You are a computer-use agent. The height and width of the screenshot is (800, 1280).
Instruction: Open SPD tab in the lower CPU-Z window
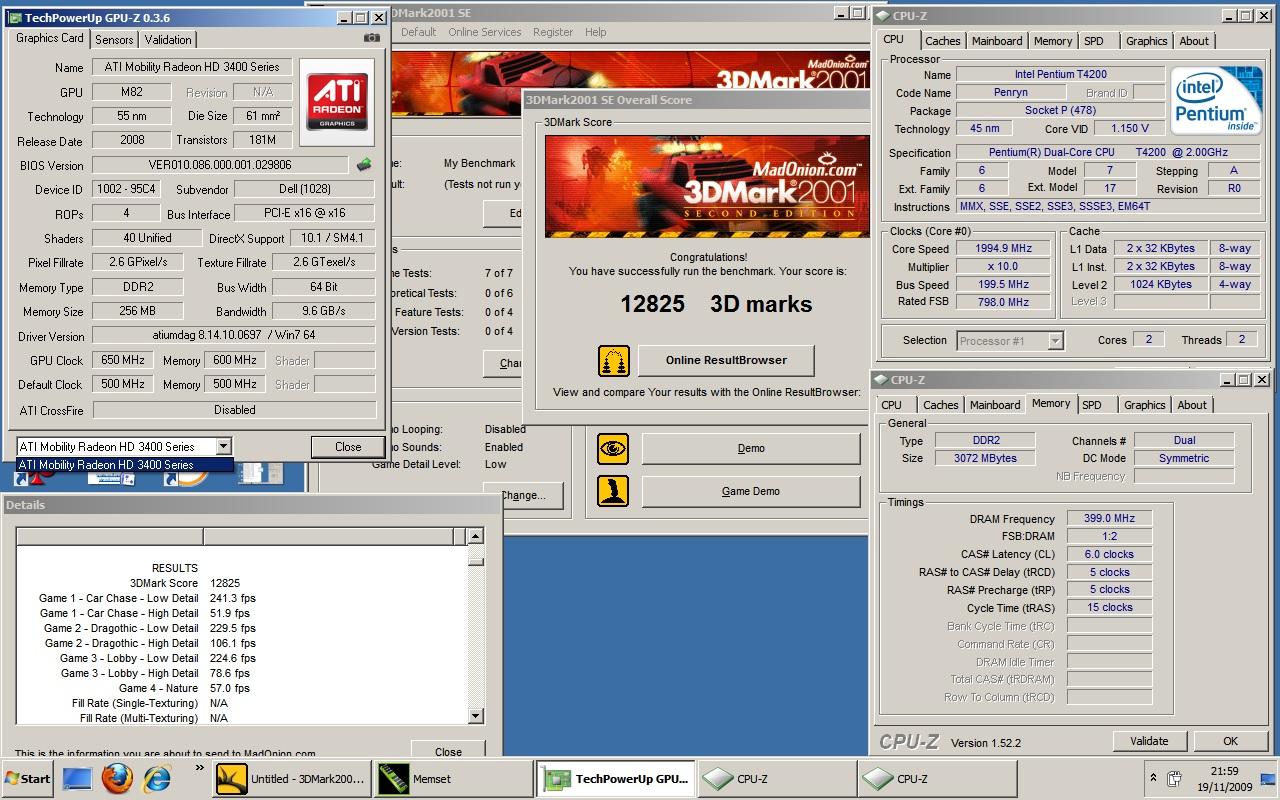point(1092,405)
